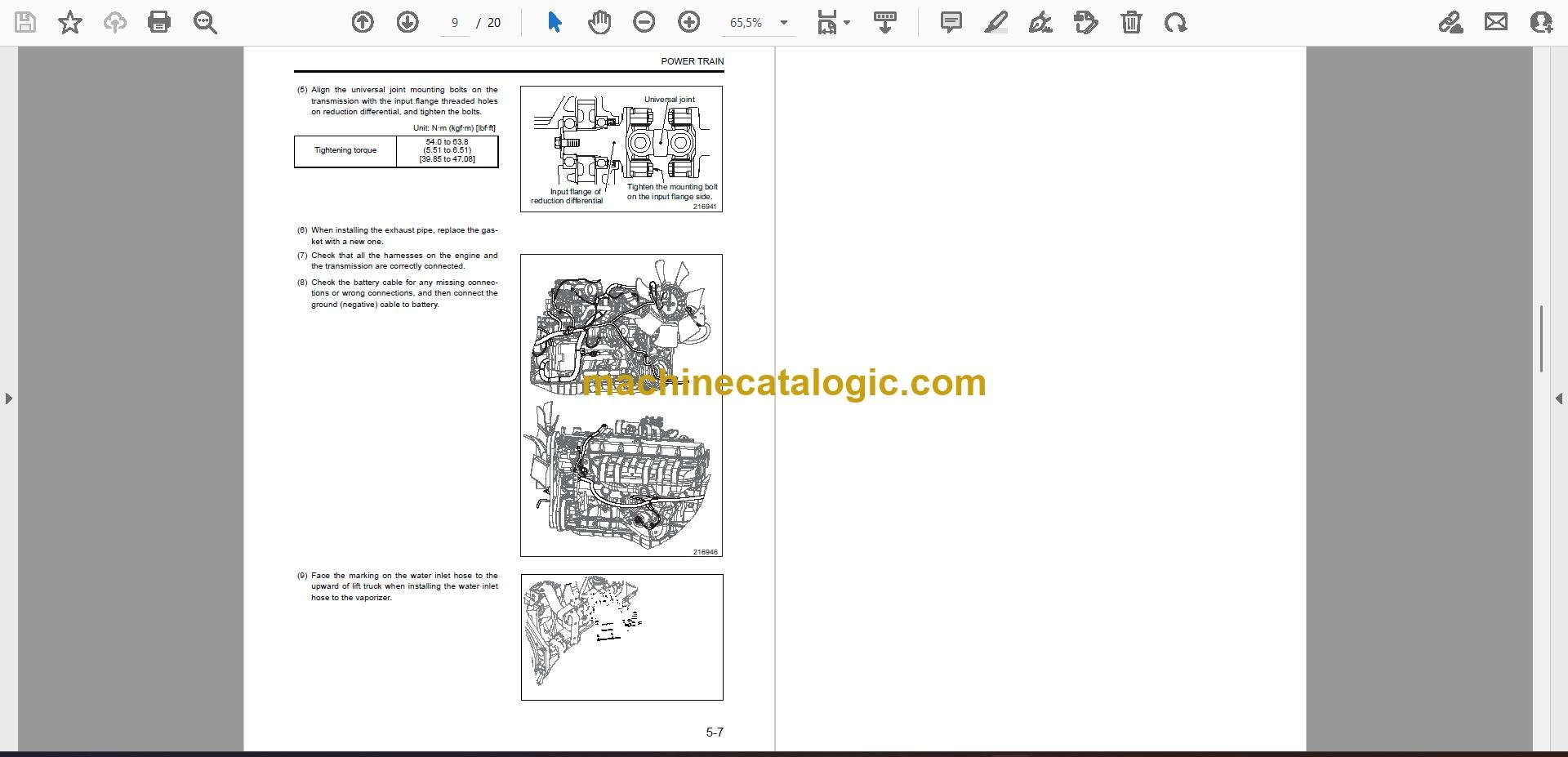
Task: Bookmark this document with the star icon
Action: point(70,22)
